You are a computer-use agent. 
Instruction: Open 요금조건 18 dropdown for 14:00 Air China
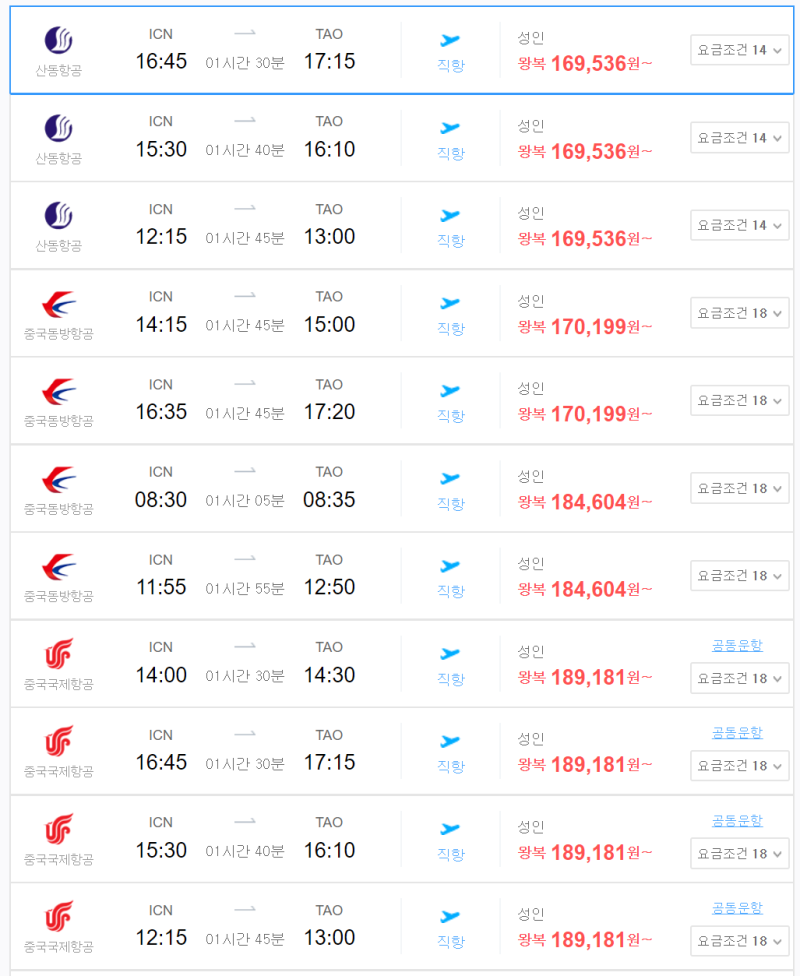click(740, 678)
